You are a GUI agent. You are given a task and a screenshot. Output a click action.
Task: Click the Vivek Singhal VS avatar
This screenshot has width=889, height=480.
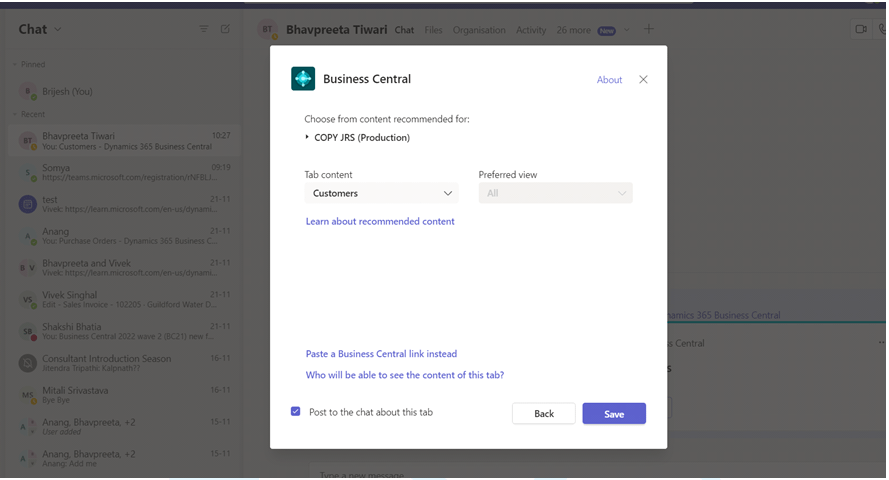click(x=27, y=300)
